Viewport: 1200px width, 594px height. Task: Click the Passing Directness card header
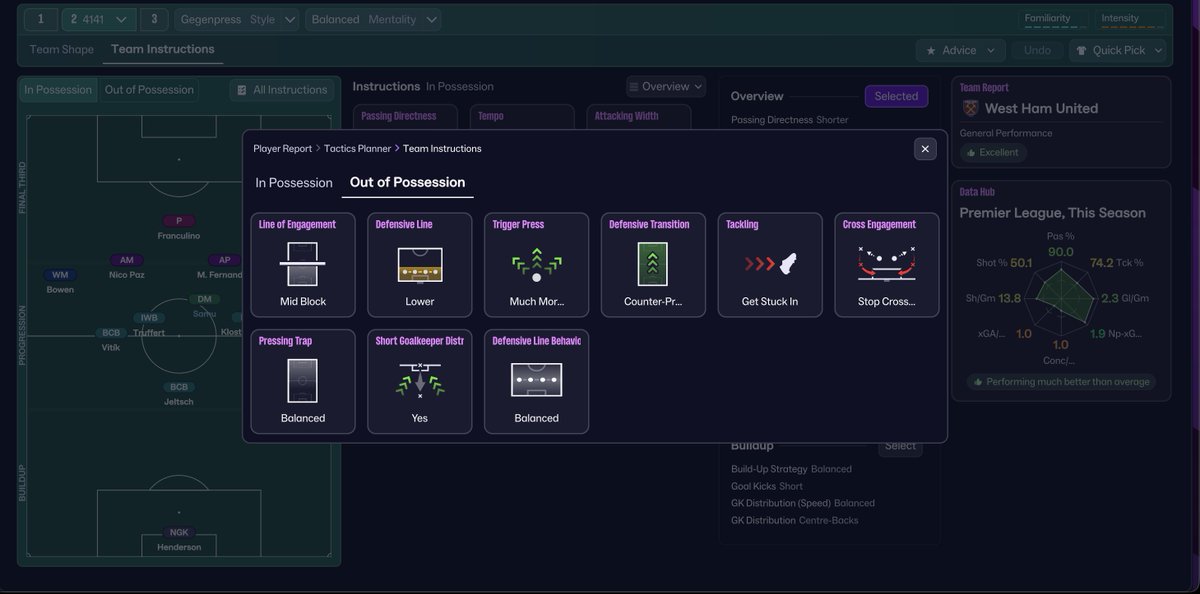(x=399, y=116)
